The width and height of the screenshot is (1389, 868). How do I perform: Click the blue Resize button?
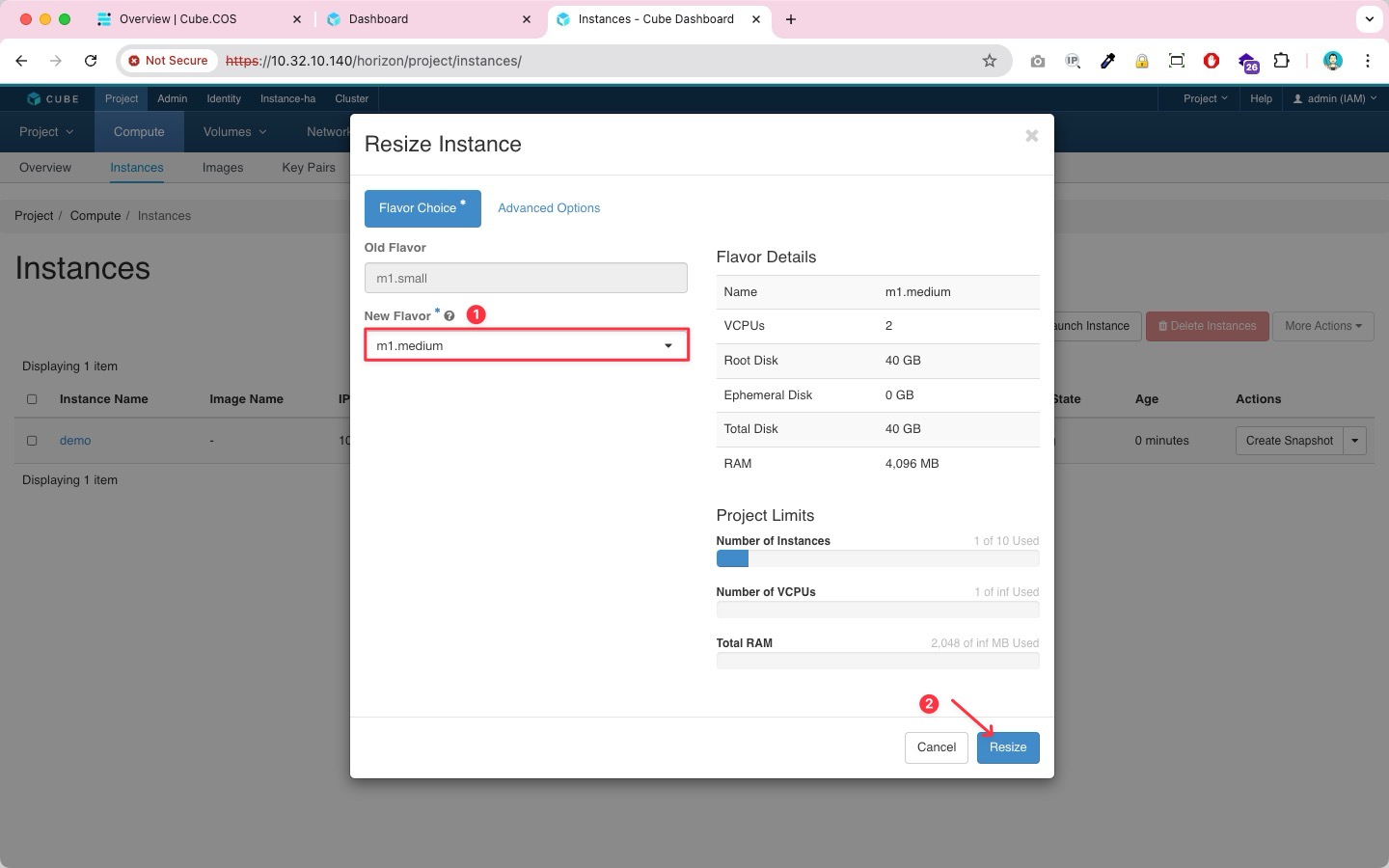click(1008, 747)
